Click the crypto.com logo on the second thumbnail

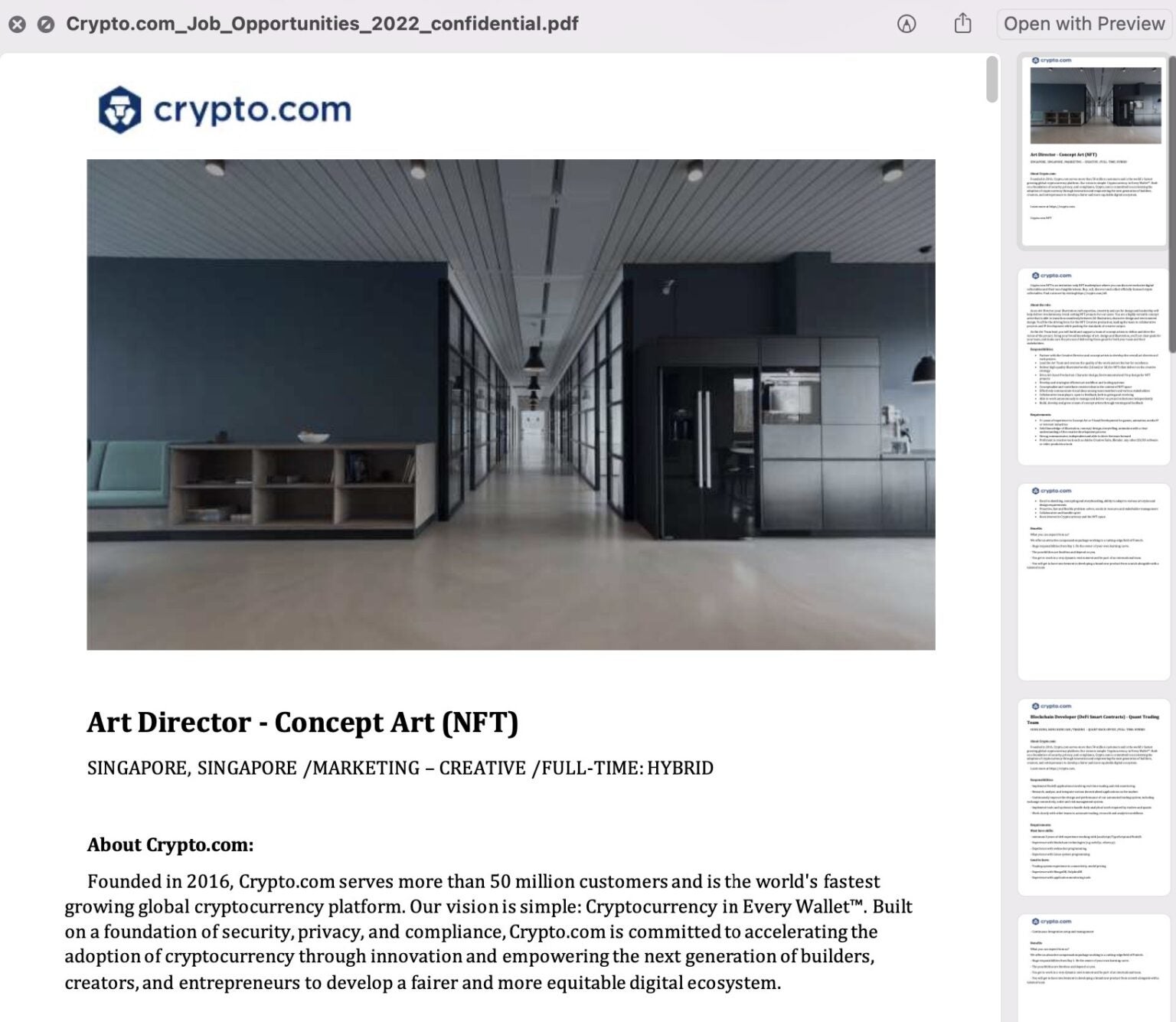(1052, 276)
